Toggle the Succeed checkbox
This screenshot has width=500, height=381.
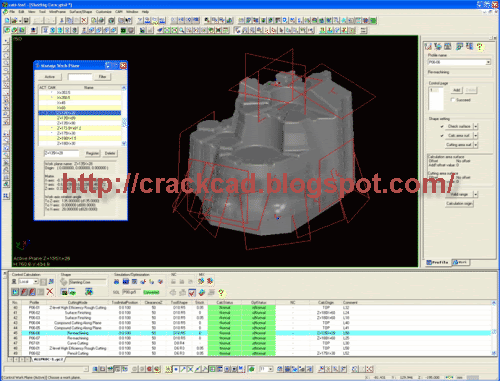point(452,100)
